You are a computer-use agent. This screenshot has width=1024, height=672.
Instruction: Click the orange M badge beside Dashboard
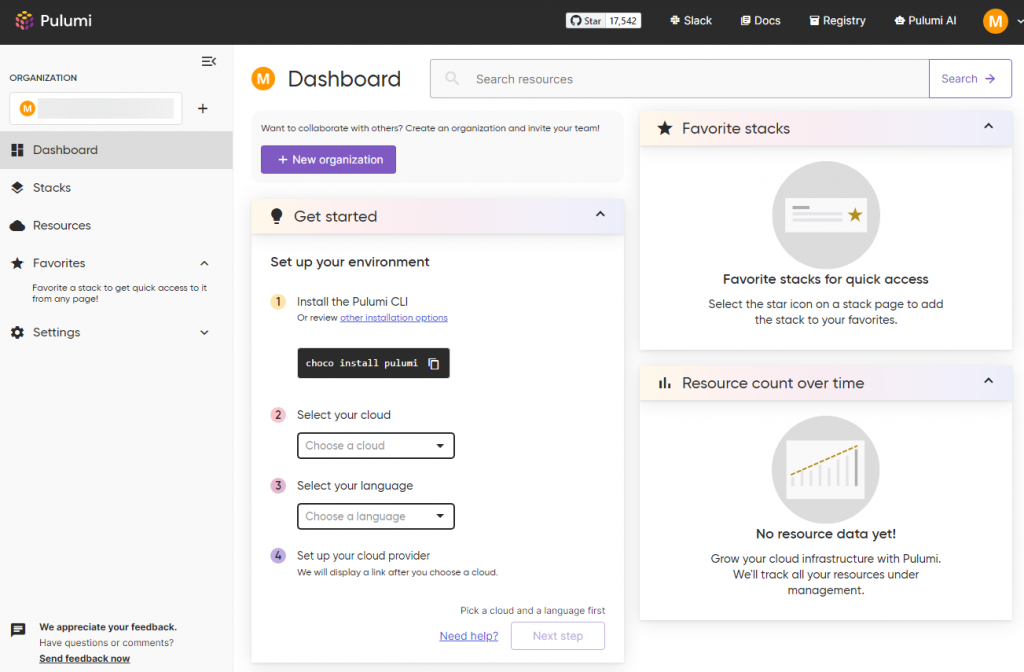[x=263, y=79]
